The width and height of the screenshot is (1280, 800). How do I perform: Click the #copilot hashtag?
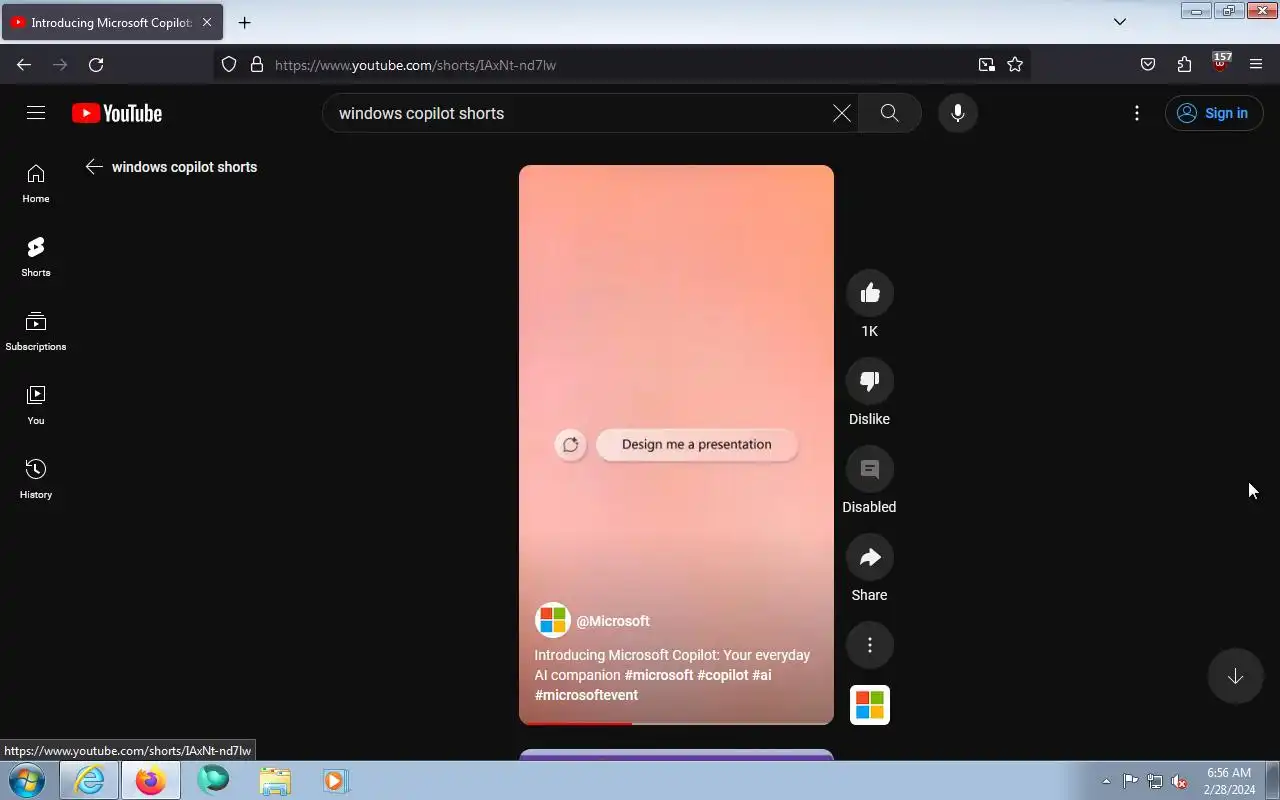pyautogui.click(x=723, y=675)
